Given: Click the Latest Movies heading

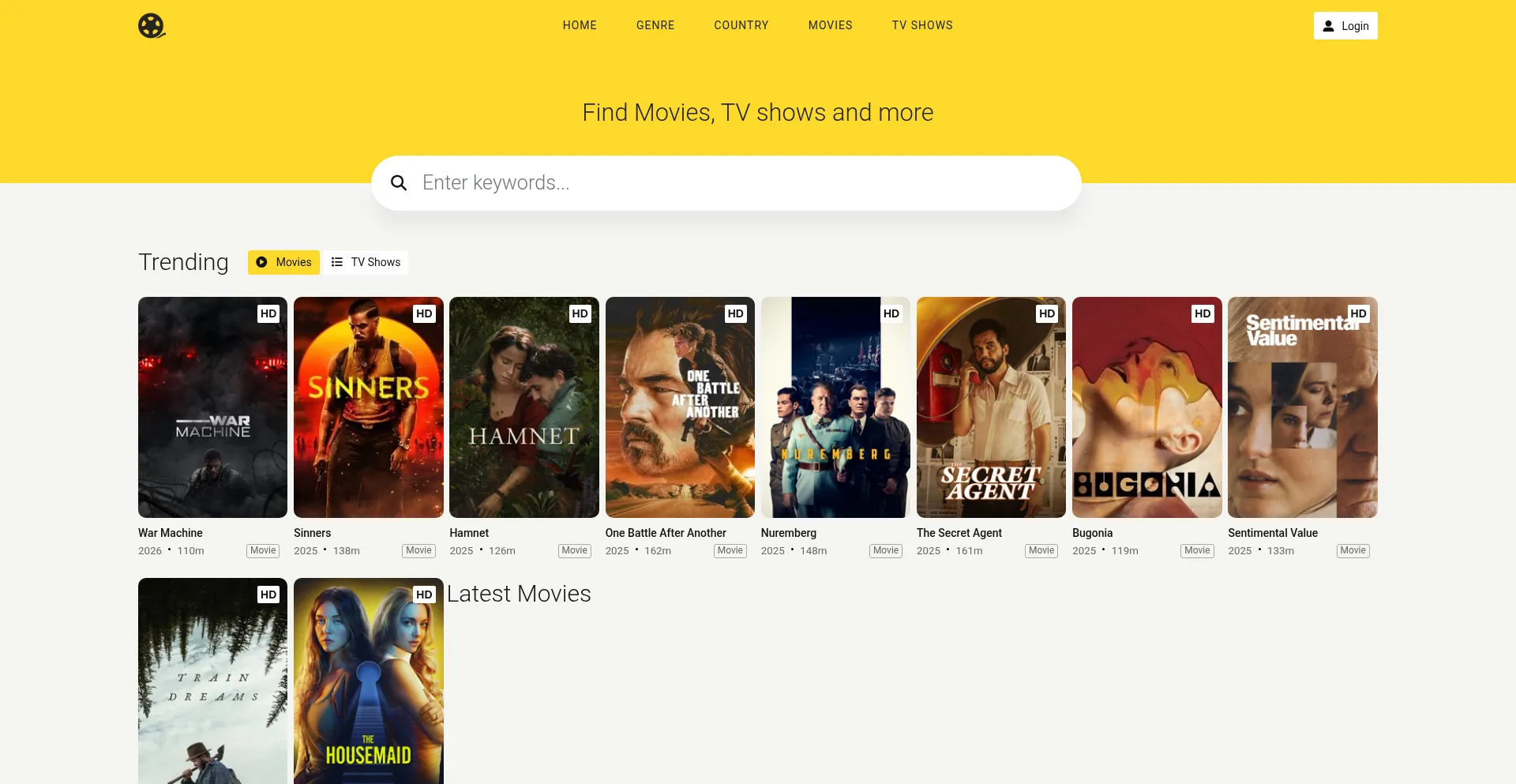Looking at the screenshot, I should click(519, 594).
